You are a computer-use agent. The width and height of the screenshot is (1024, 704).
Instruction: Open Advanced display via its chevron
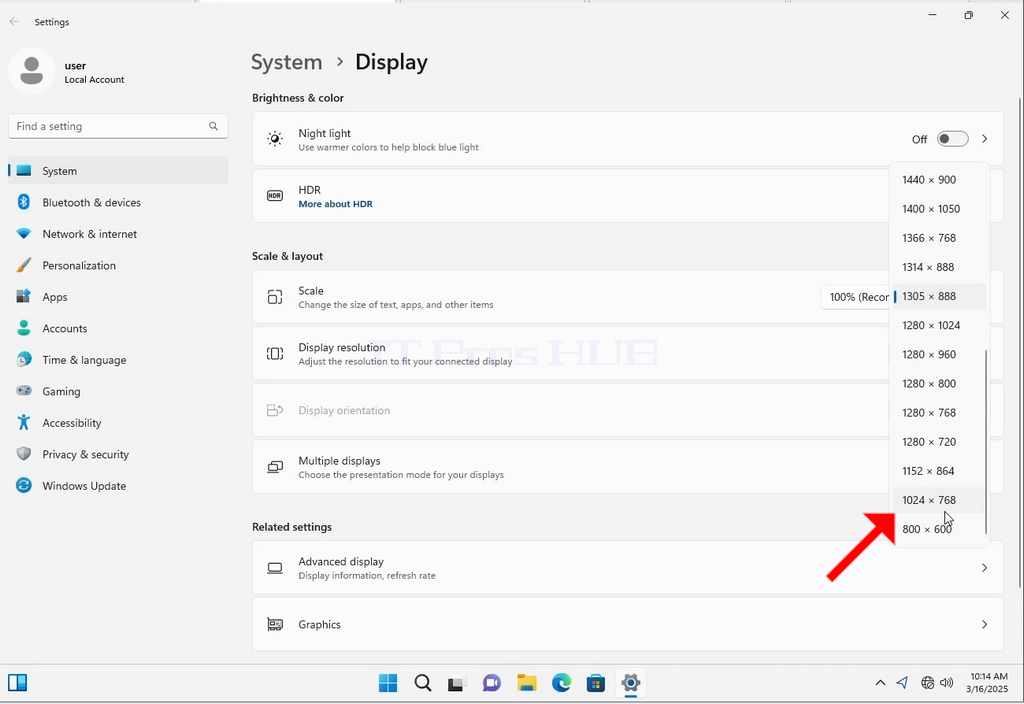[x=984, y=568]
